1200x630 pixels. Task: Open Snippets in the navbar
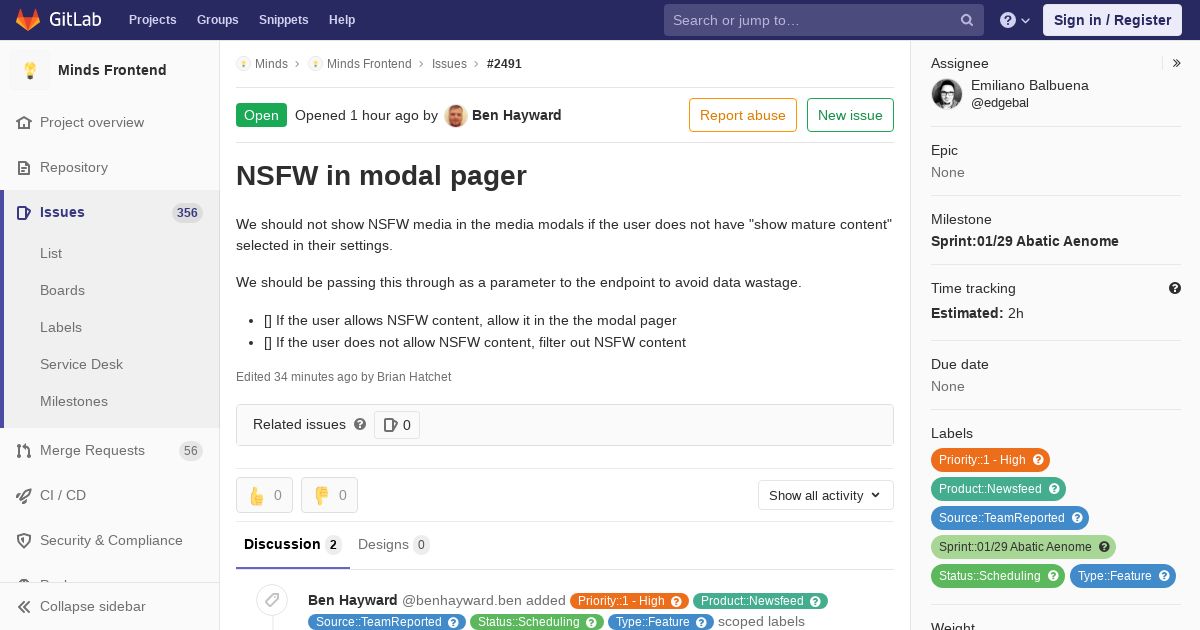283,20
